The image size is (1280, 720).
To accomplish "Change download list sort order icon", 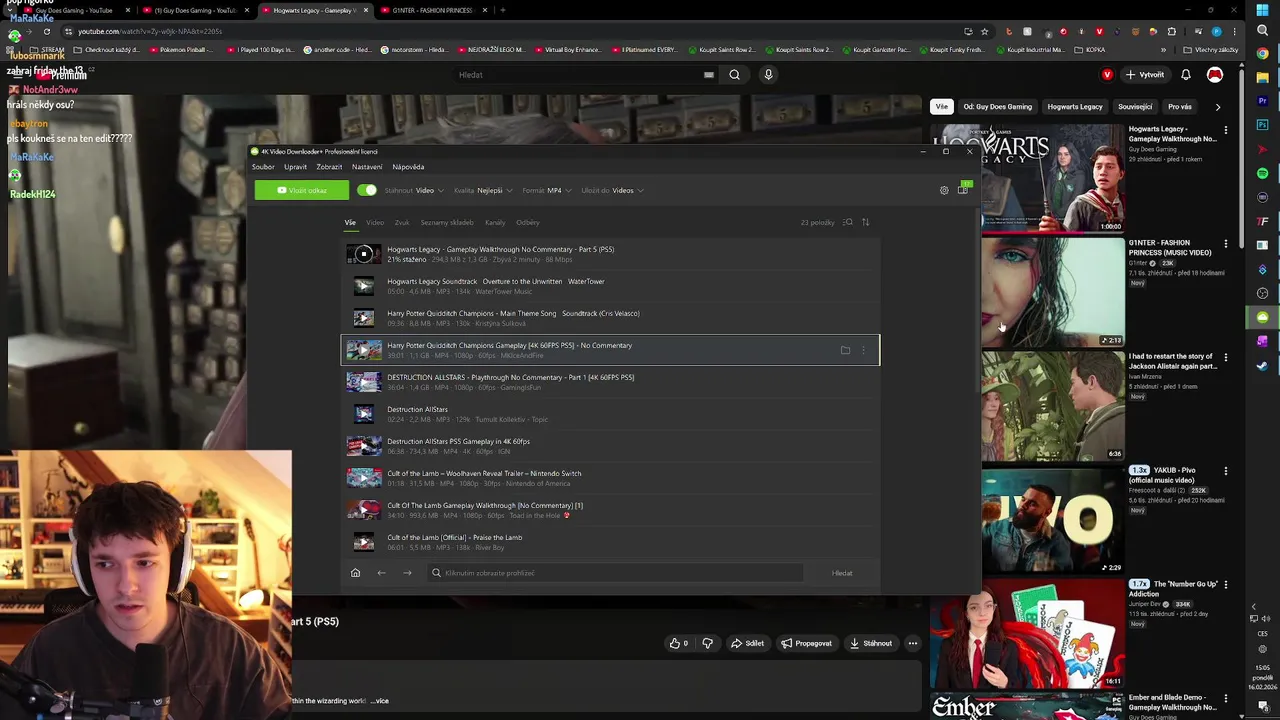I will click(x=865, y=222).
